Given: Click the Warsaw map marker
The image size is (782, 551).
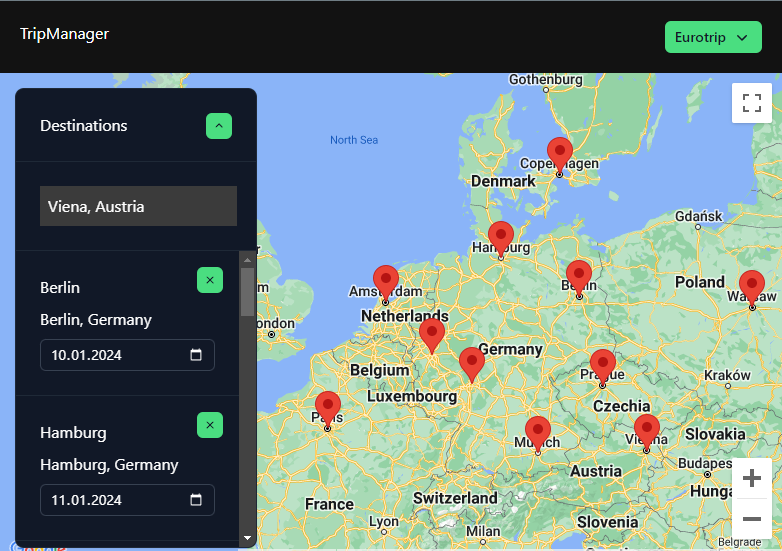Looking at the screenshot, I should pos(752,289).
